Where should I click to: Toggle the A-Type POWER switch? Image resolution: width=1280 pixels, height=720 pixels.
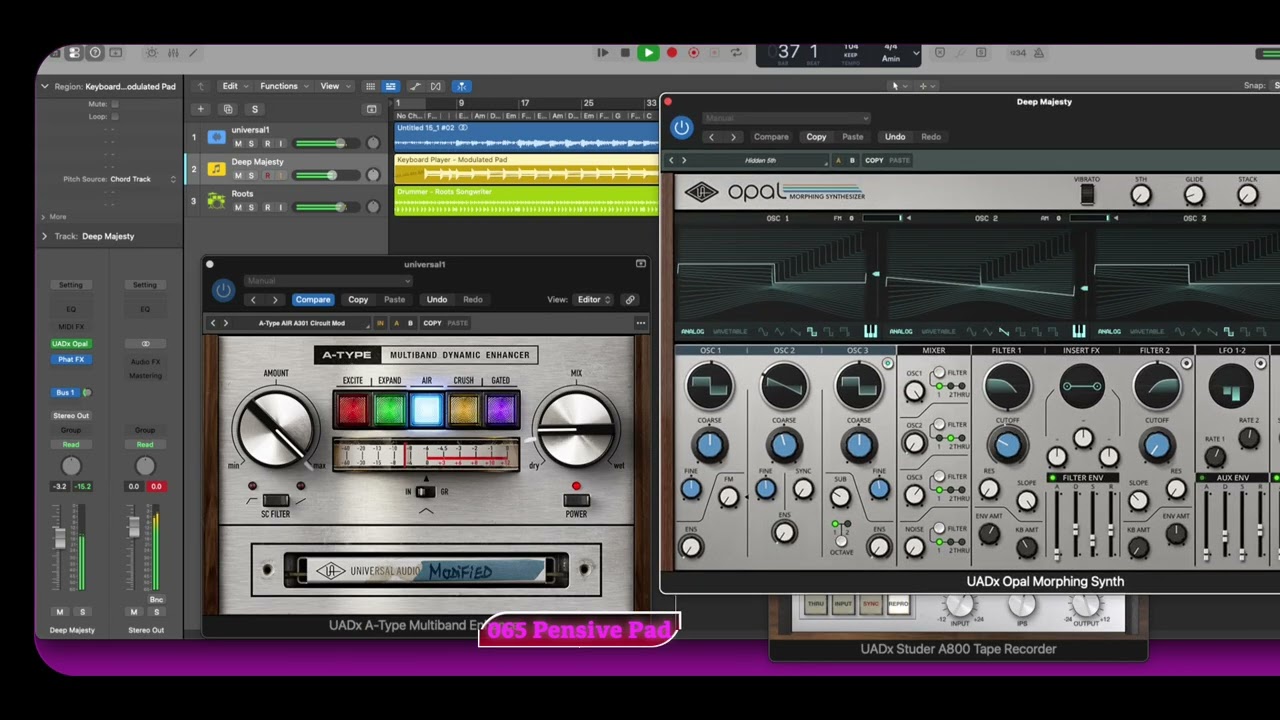click(576, 500)
